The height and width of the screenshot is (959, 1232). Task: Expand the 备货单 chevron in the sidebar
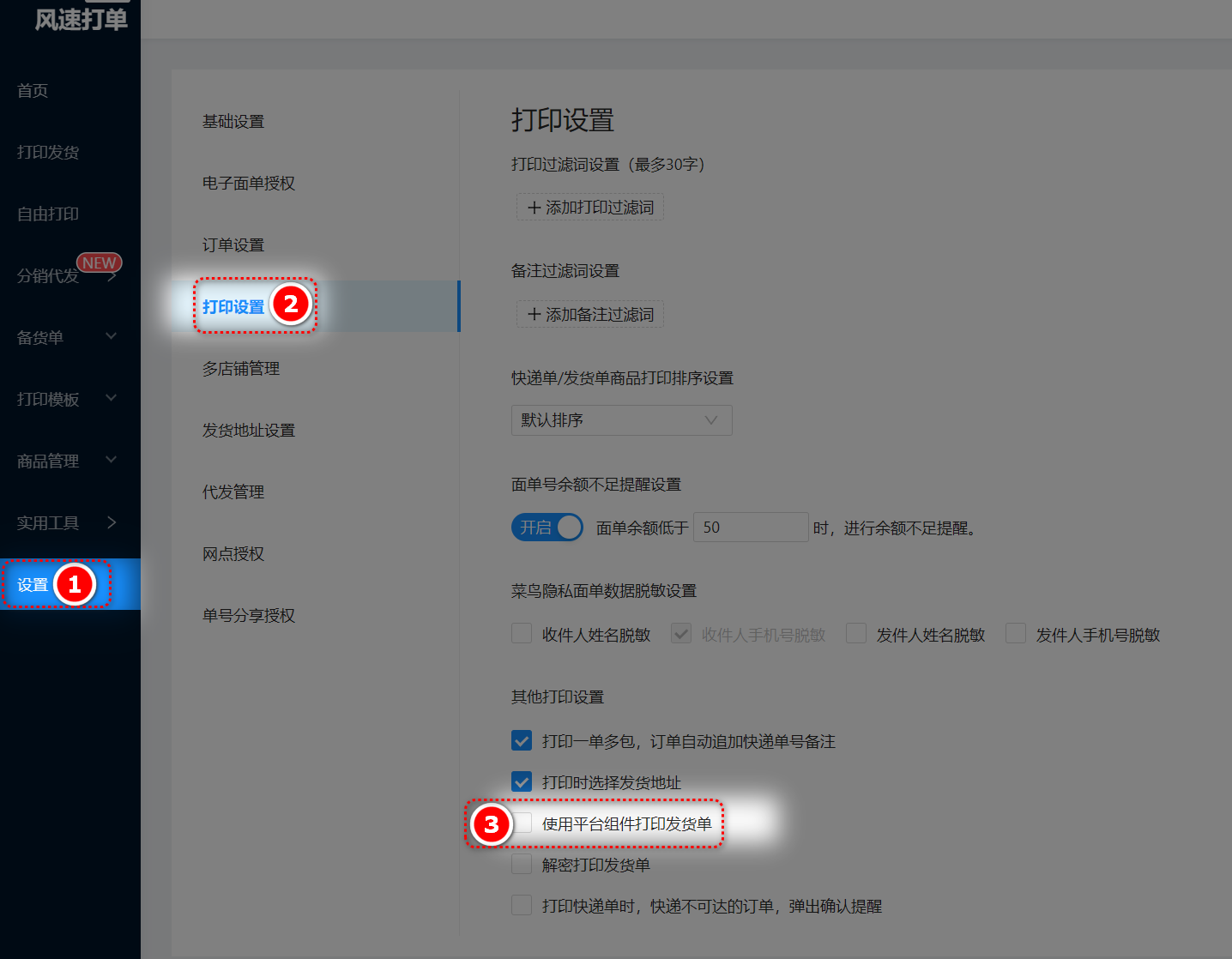[111, 336]
